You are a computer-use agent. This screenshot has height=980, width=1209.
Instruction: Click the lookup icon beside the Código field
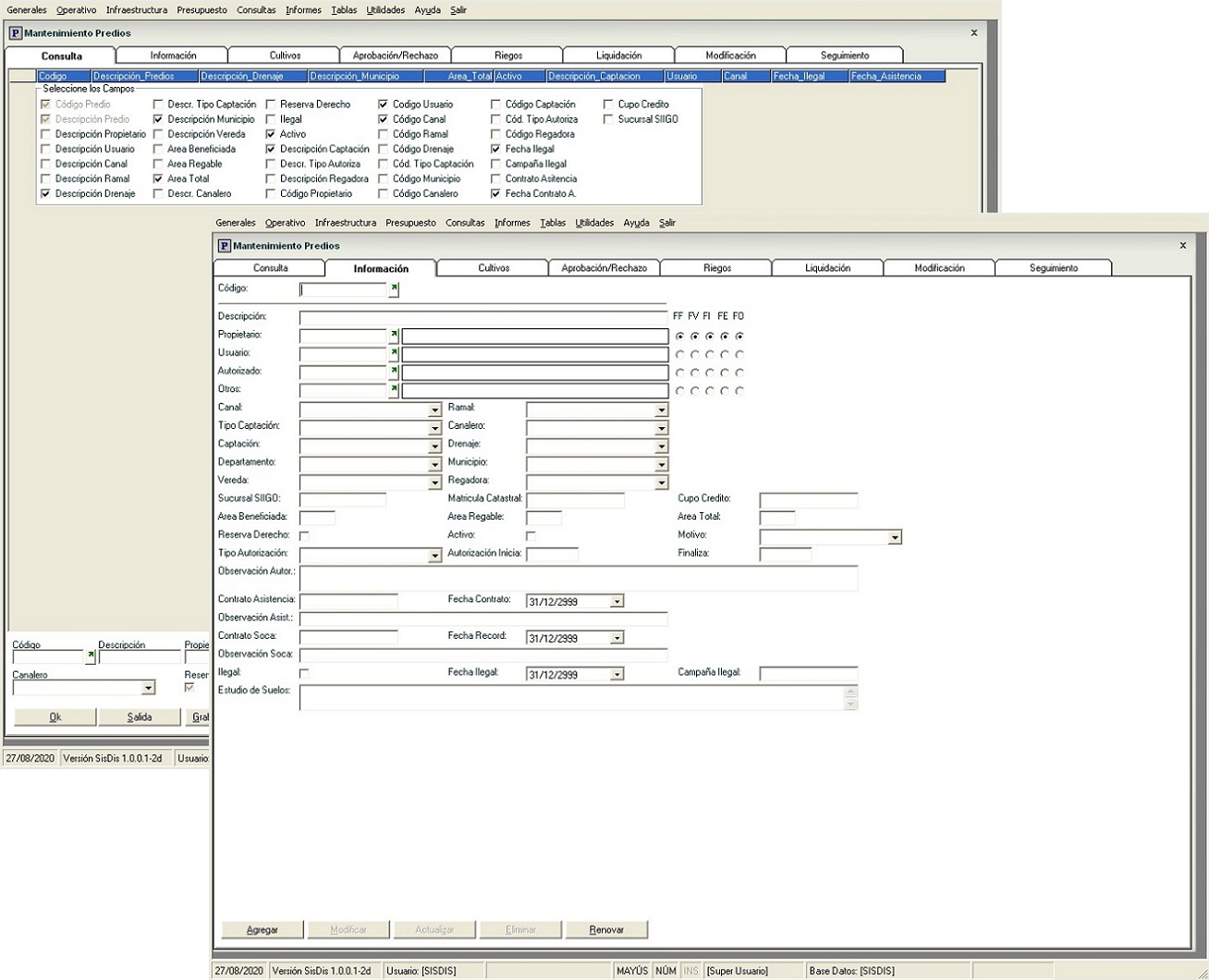tap(394, 289)
